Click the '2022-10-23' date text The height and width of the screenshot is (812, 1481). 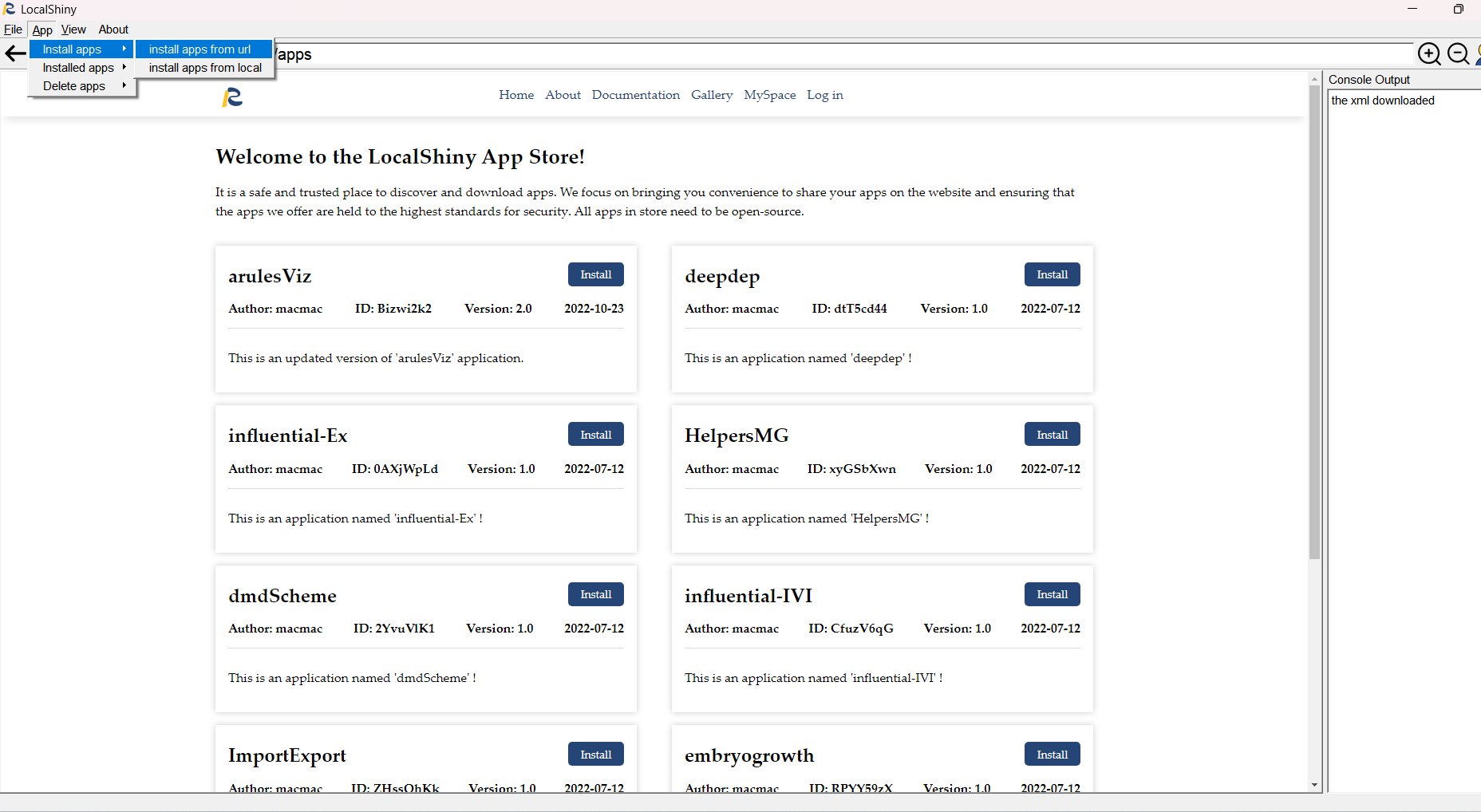594,309
